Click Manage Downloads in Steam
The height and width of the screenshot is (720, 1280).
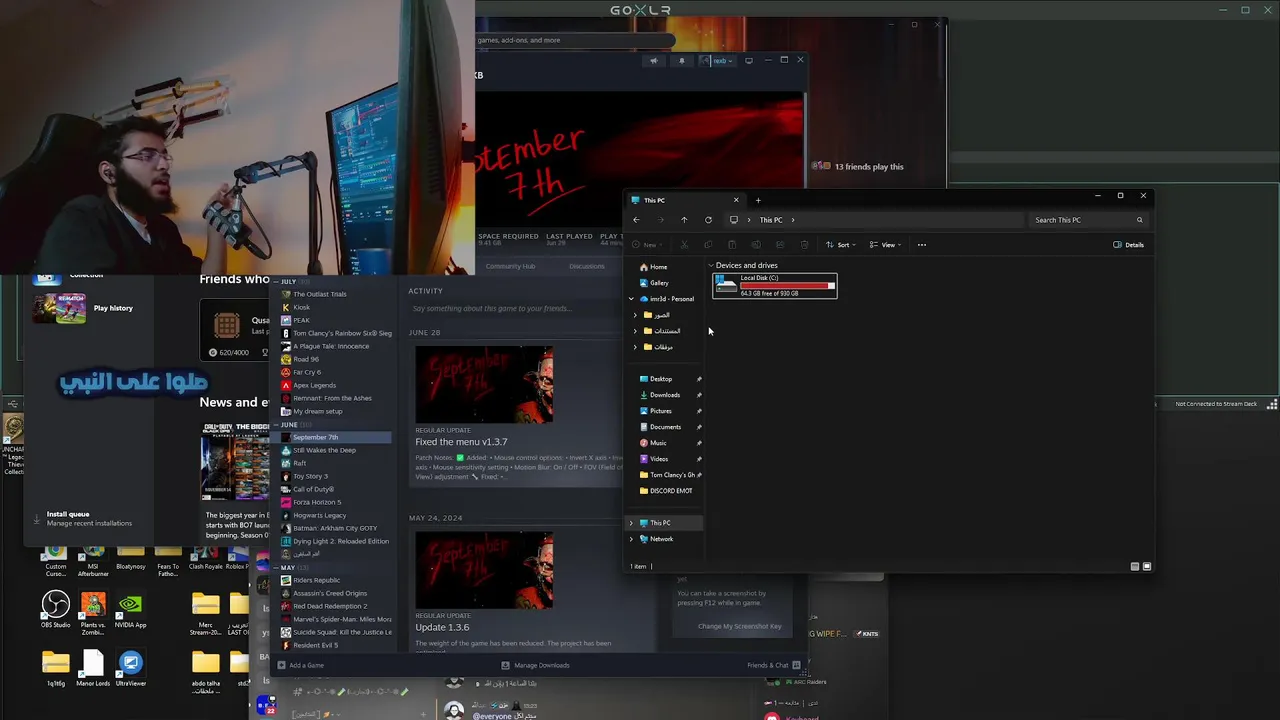pyautogui.click(x=541, y=665)
